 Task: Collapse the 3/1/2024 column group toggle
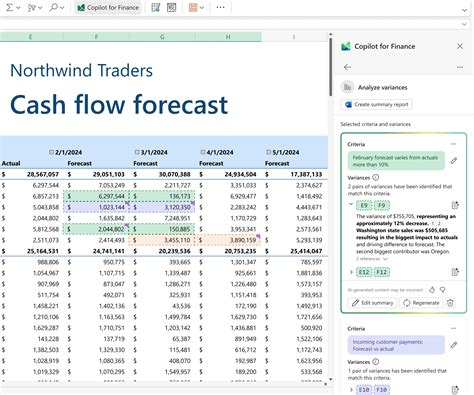(137, 152)
